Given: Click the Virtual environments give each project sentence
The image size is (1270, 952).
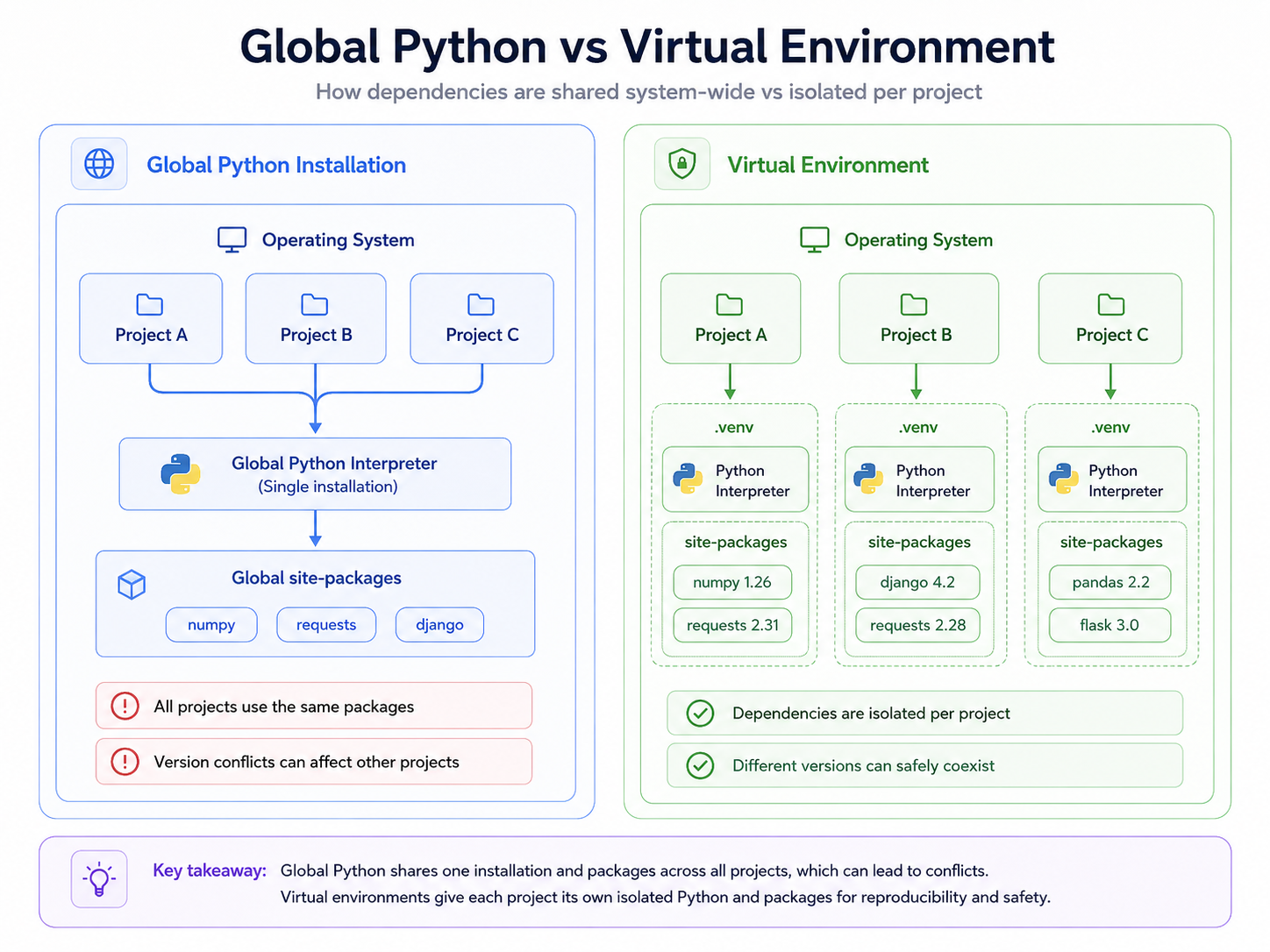Looking at the screenshot, I should click(x=665, y=897).
